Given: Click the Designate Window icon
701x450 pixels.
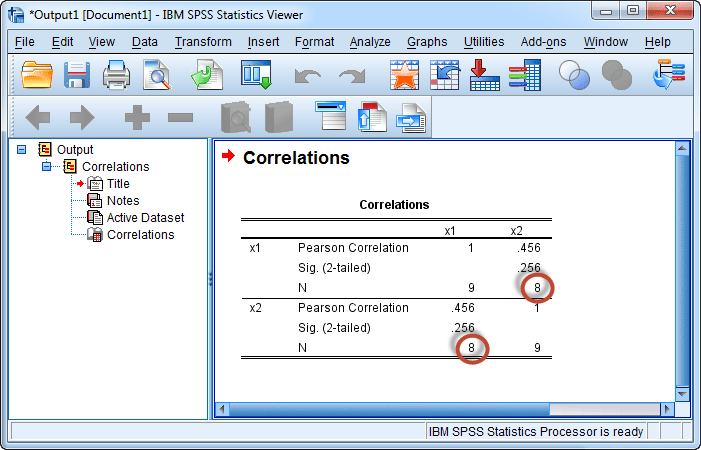Looking at the screenshot, I should point(669,74).
